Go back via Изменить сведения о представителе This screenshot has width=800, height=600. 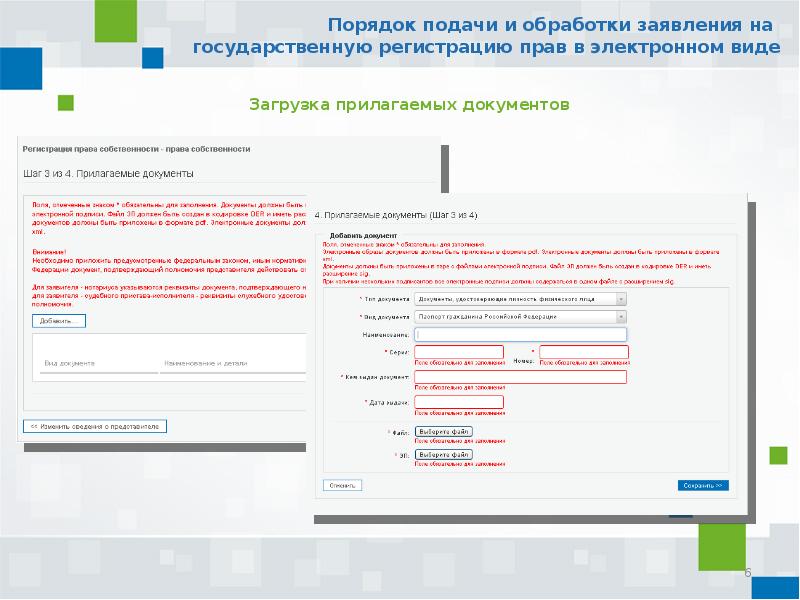95,426
